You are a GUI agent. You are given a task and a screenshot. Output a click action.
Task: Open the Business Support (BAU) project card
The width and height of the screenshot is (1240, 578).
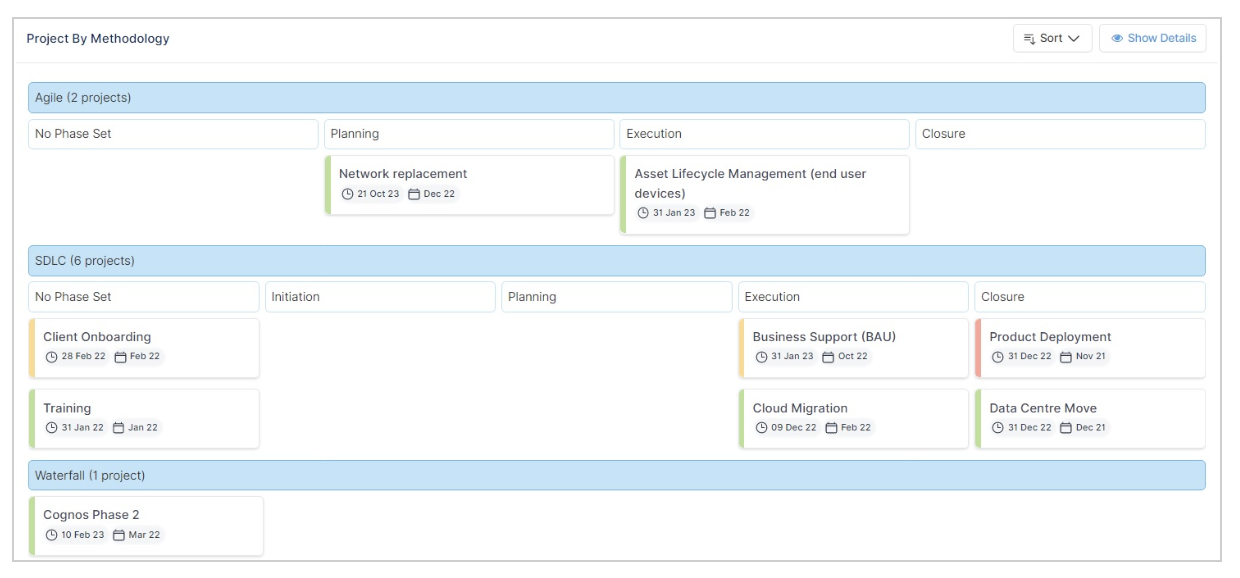[x=854, y=348]
